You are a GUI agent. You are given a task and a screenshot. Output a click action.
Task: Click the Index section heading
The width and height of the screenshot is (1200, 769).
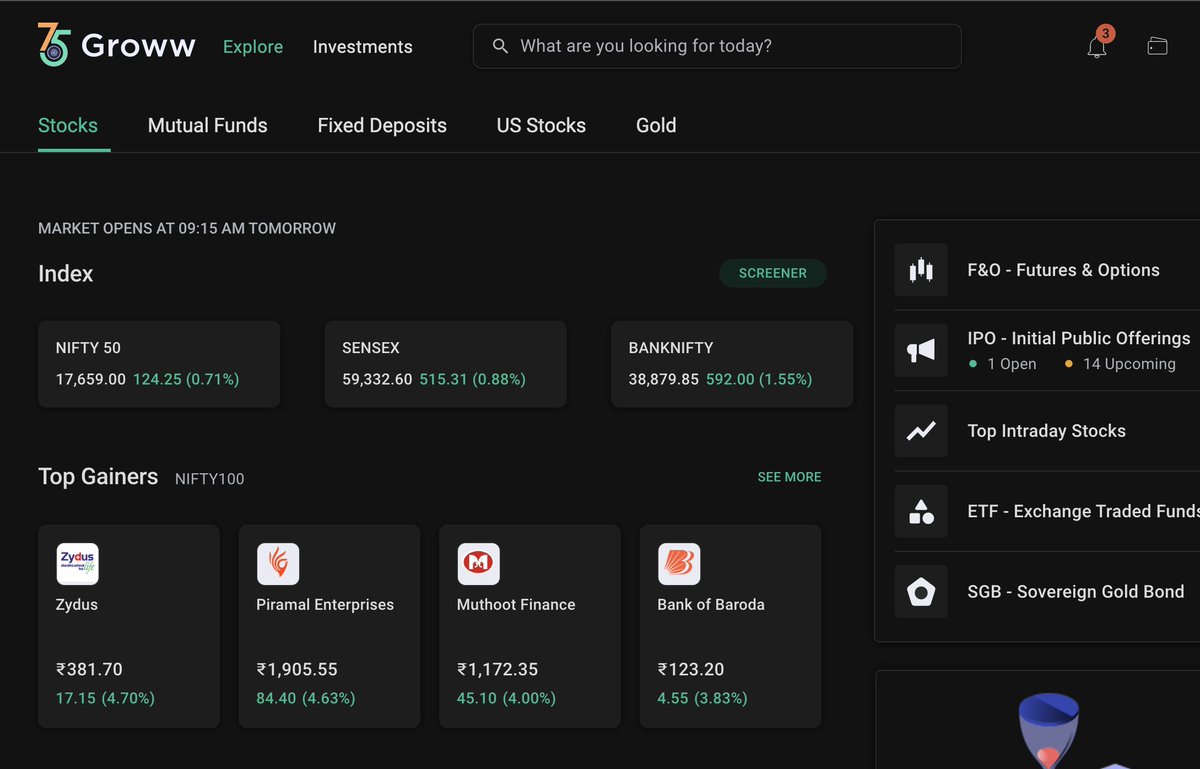click(66, 274)
